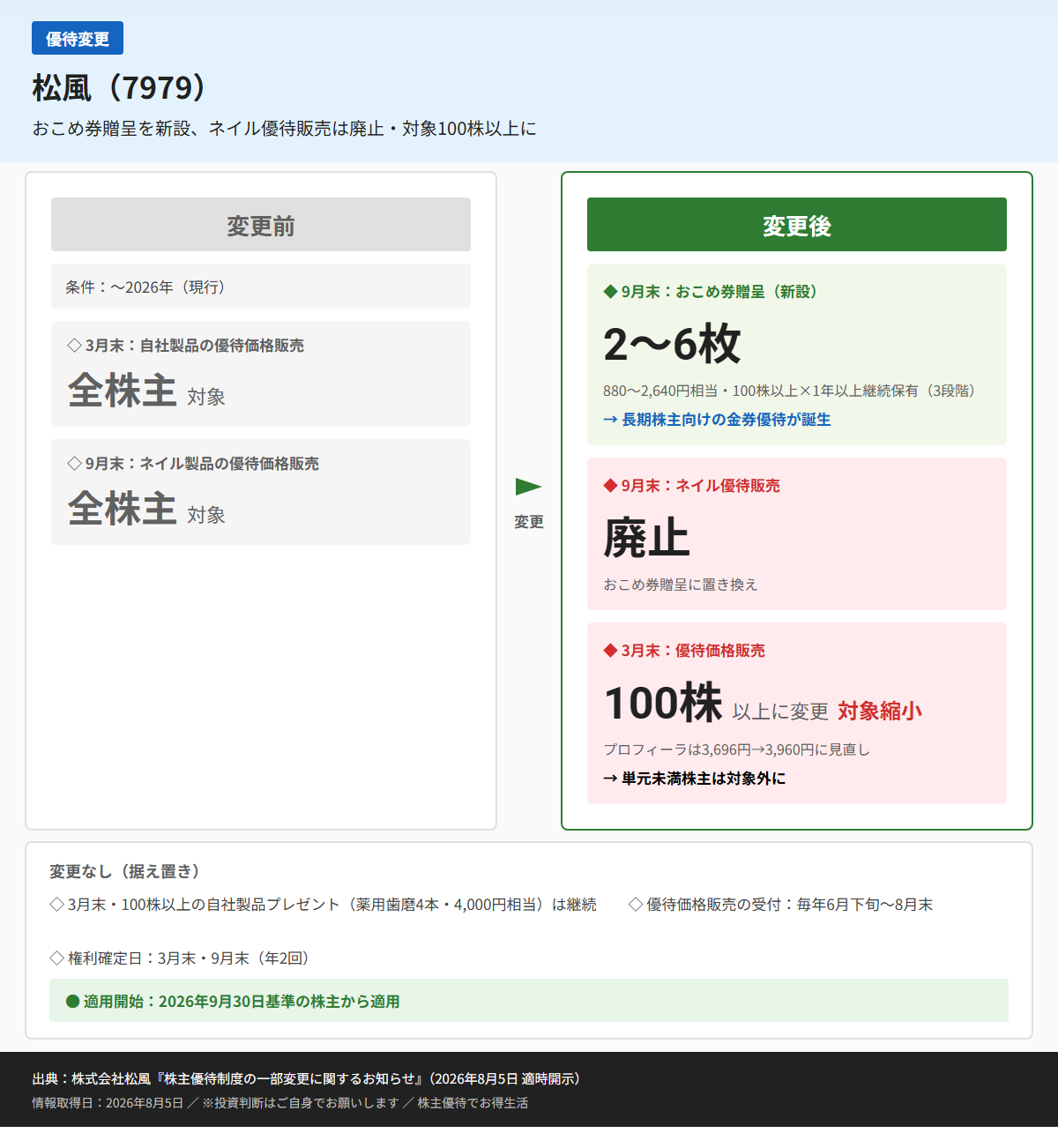Click 880〜2,640円相当 condition line
Viewport: 1058px width, 1148px height.
coord(789,391)
